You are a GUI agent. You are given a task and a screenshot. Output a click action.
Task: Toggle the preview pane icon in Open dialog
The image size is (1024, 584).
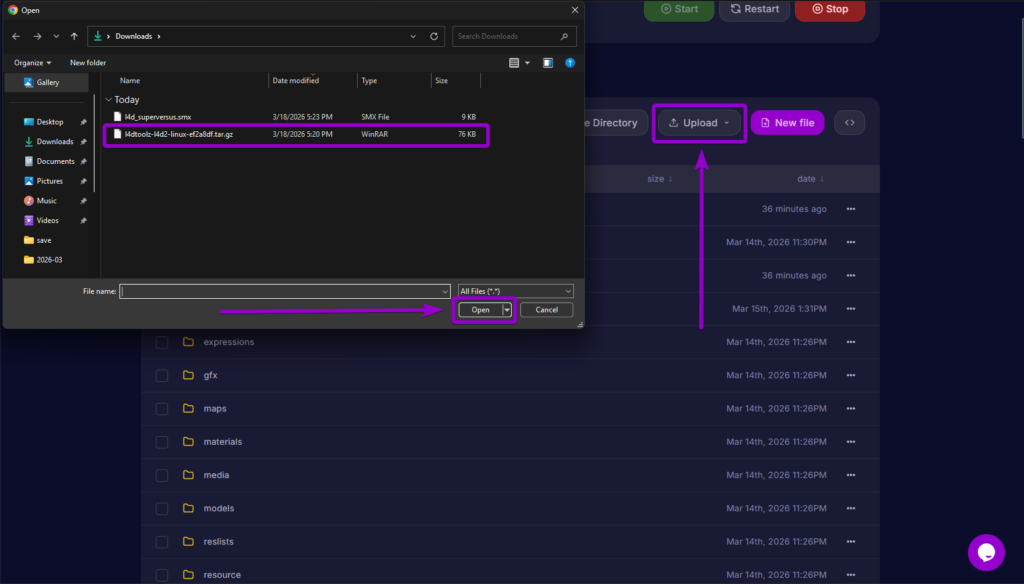547,62
